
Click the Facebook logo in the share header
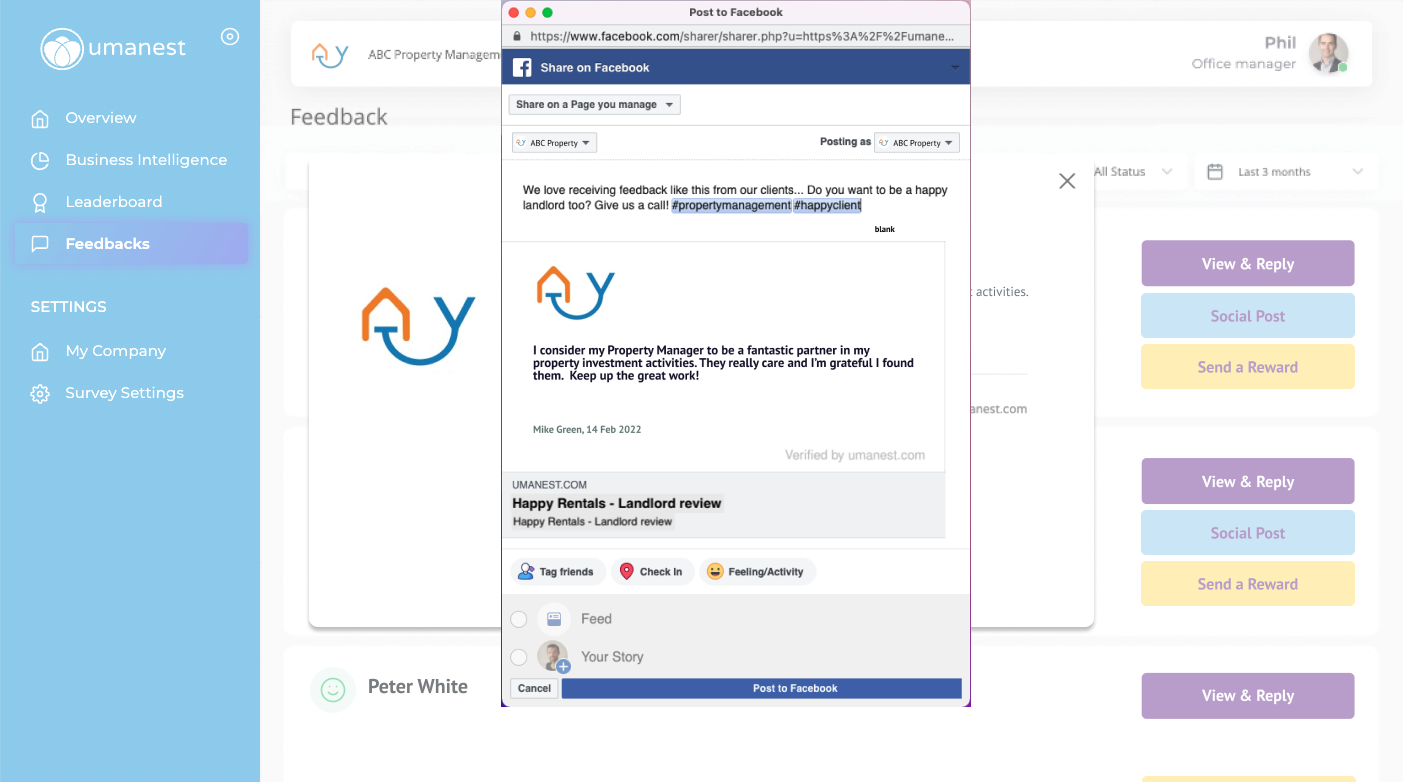(x=522, y=68)
